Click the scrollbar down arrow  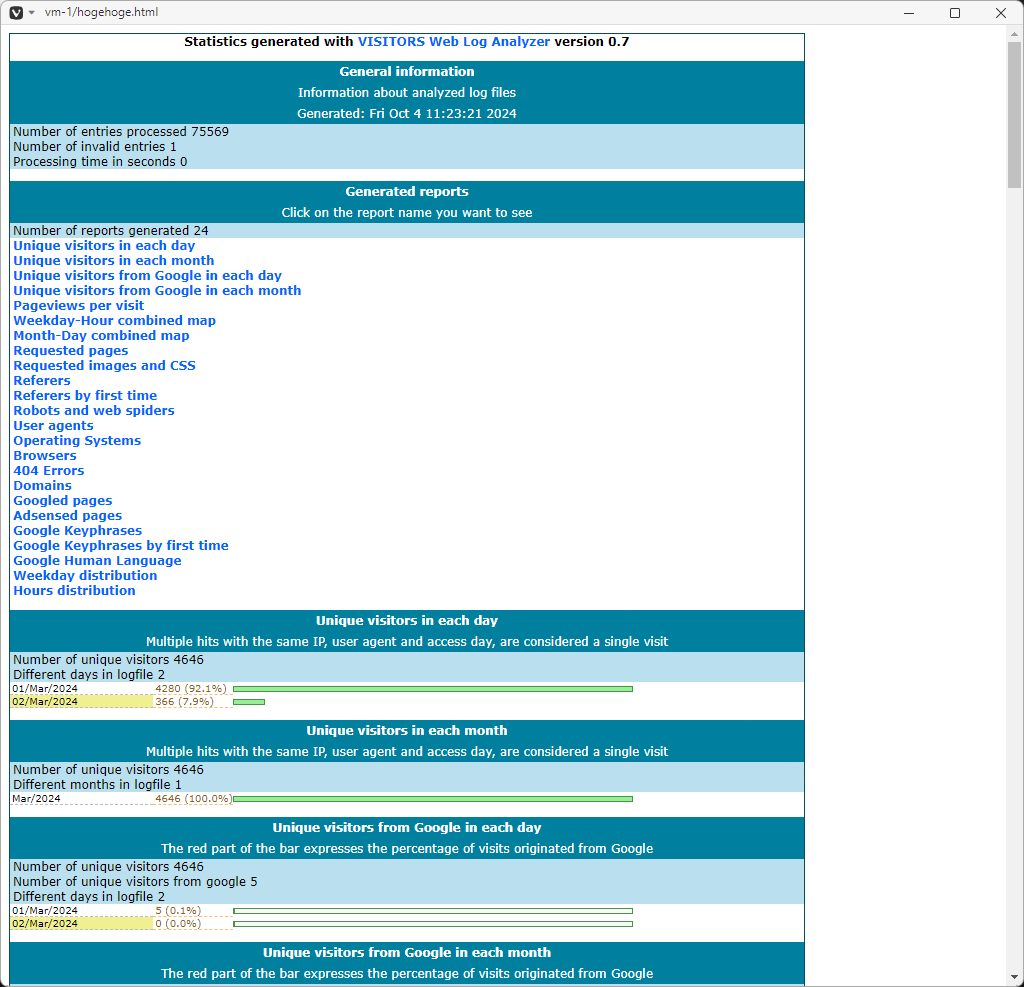pos(1014,978)
